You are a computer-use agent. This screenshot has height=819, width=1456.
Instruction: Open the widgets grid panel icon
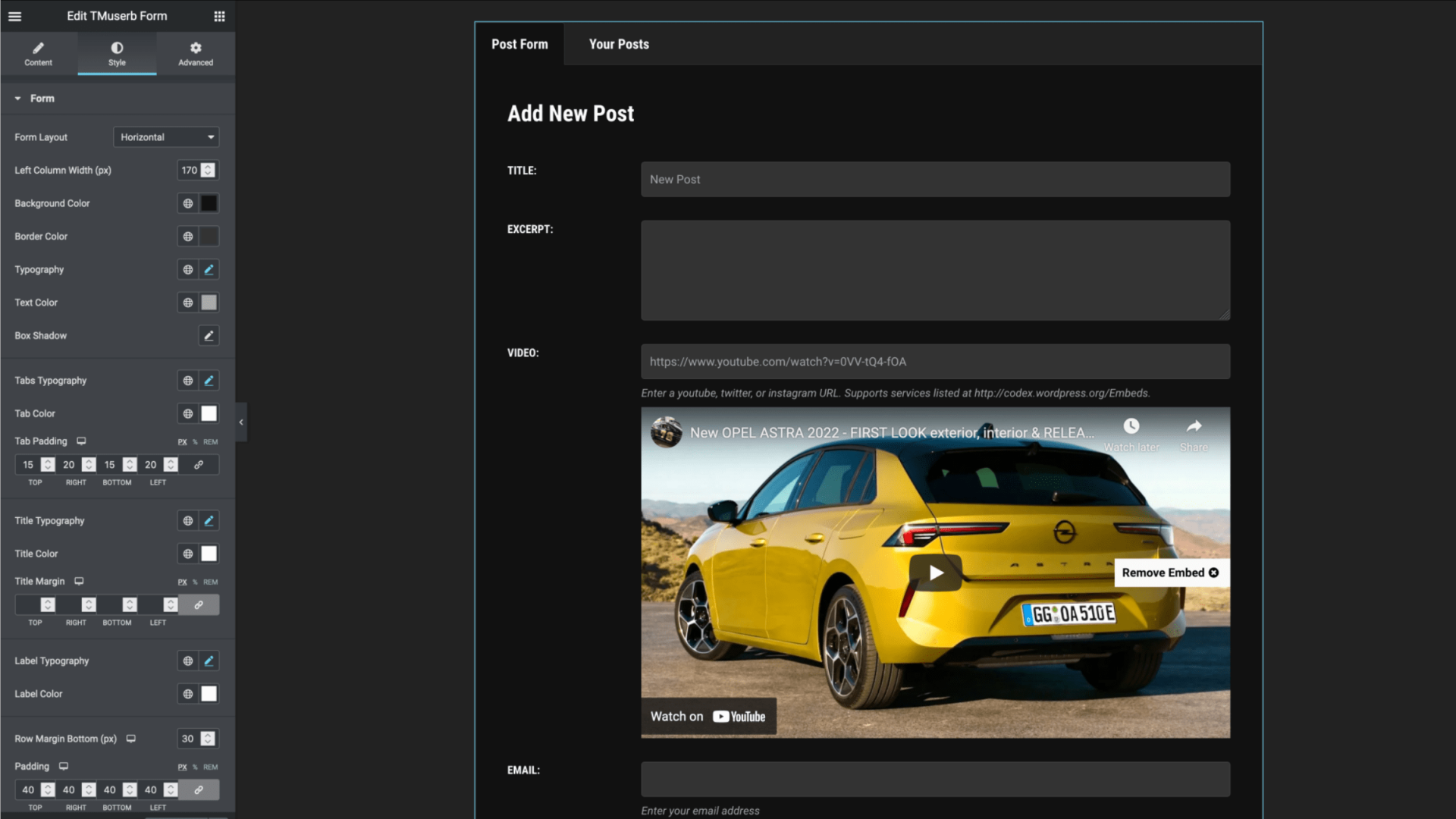click(x=219, y=16)
